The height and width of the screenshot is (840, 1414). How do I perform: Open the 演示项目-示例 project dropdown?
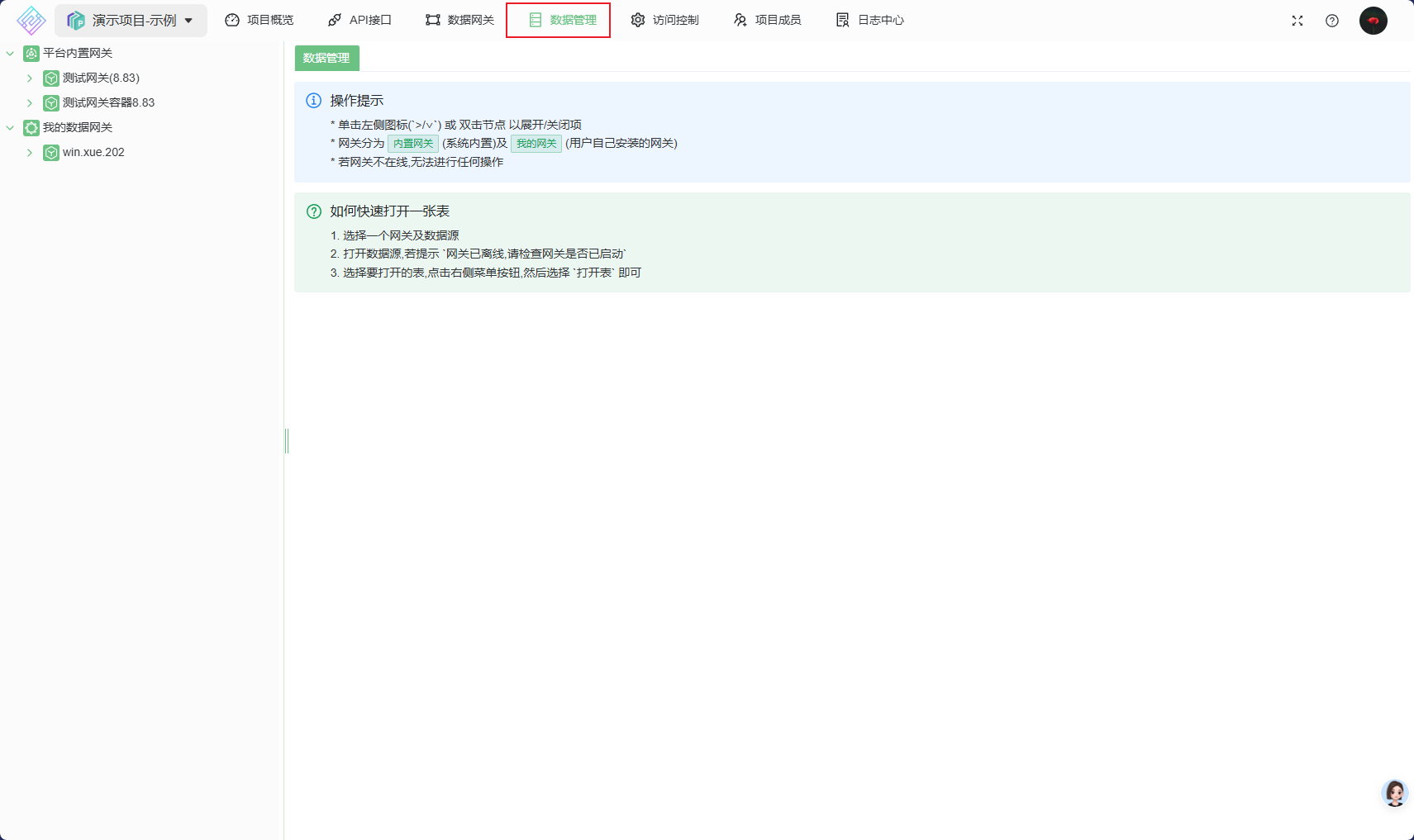(131, 21)
